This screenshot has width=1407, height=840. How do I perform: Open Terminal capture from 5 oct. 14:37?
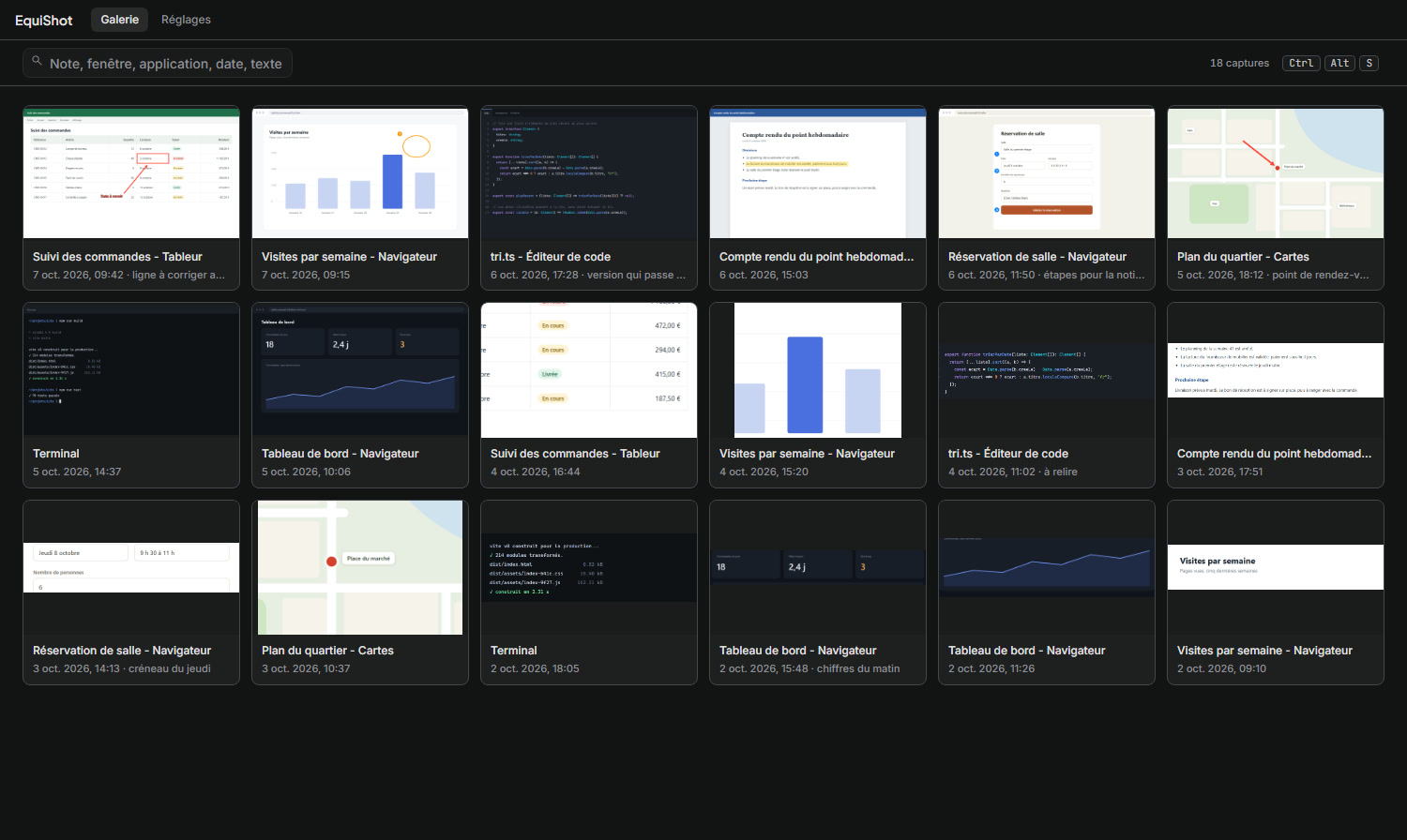click(x=131, y=395)
